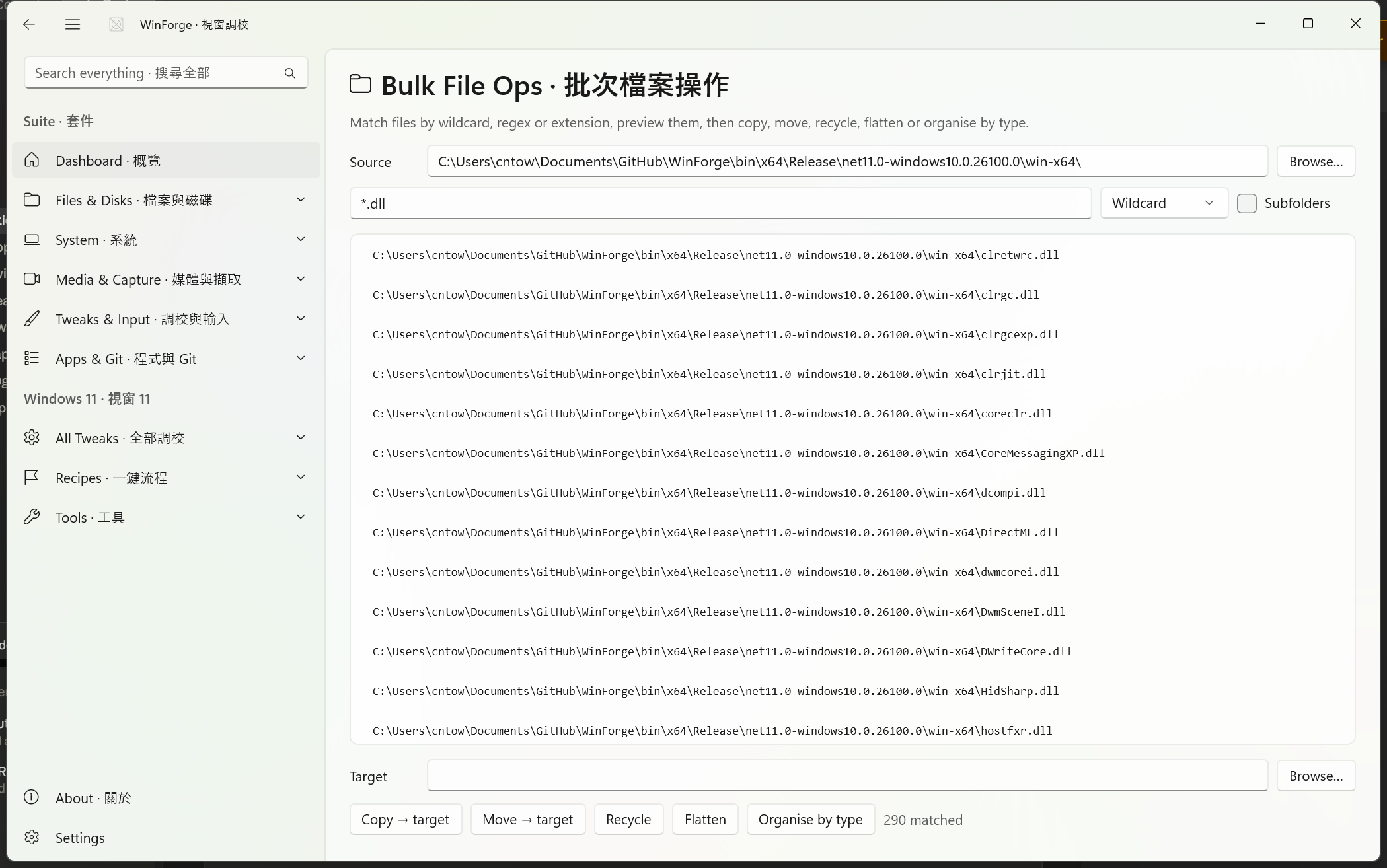This screenshot has height=868, width=1387.
Task: Click the 290 matched count text
Action: 923,820
